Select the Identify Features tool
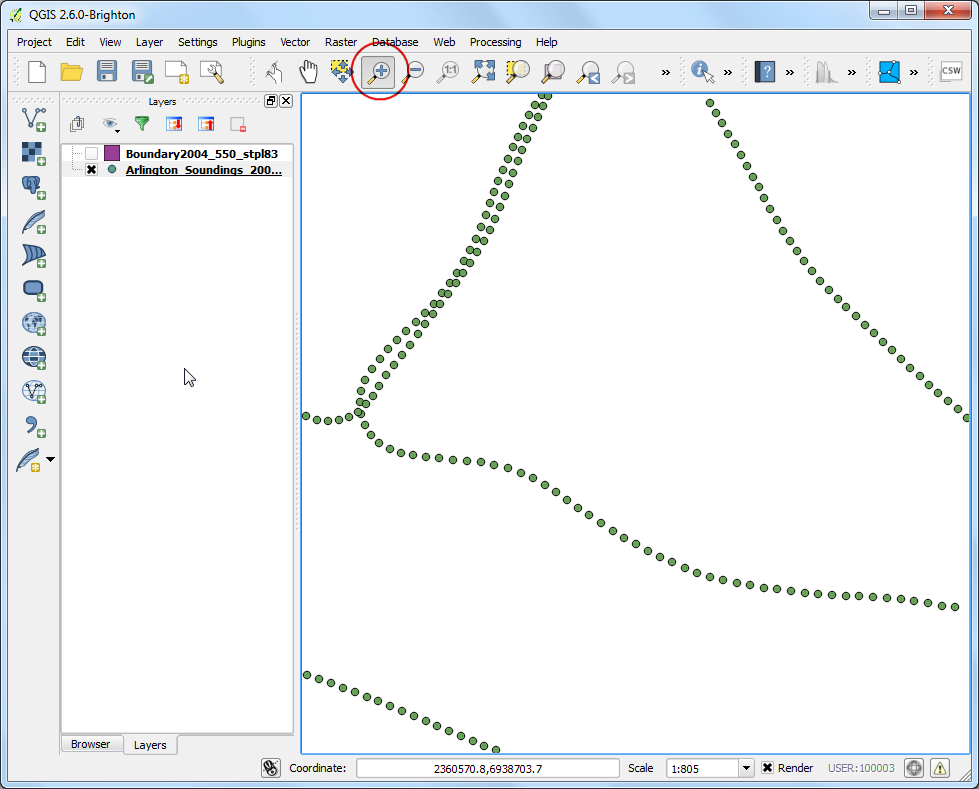Image resolution: width=979 pixels, height=789 pixels. tap(702, 72)
